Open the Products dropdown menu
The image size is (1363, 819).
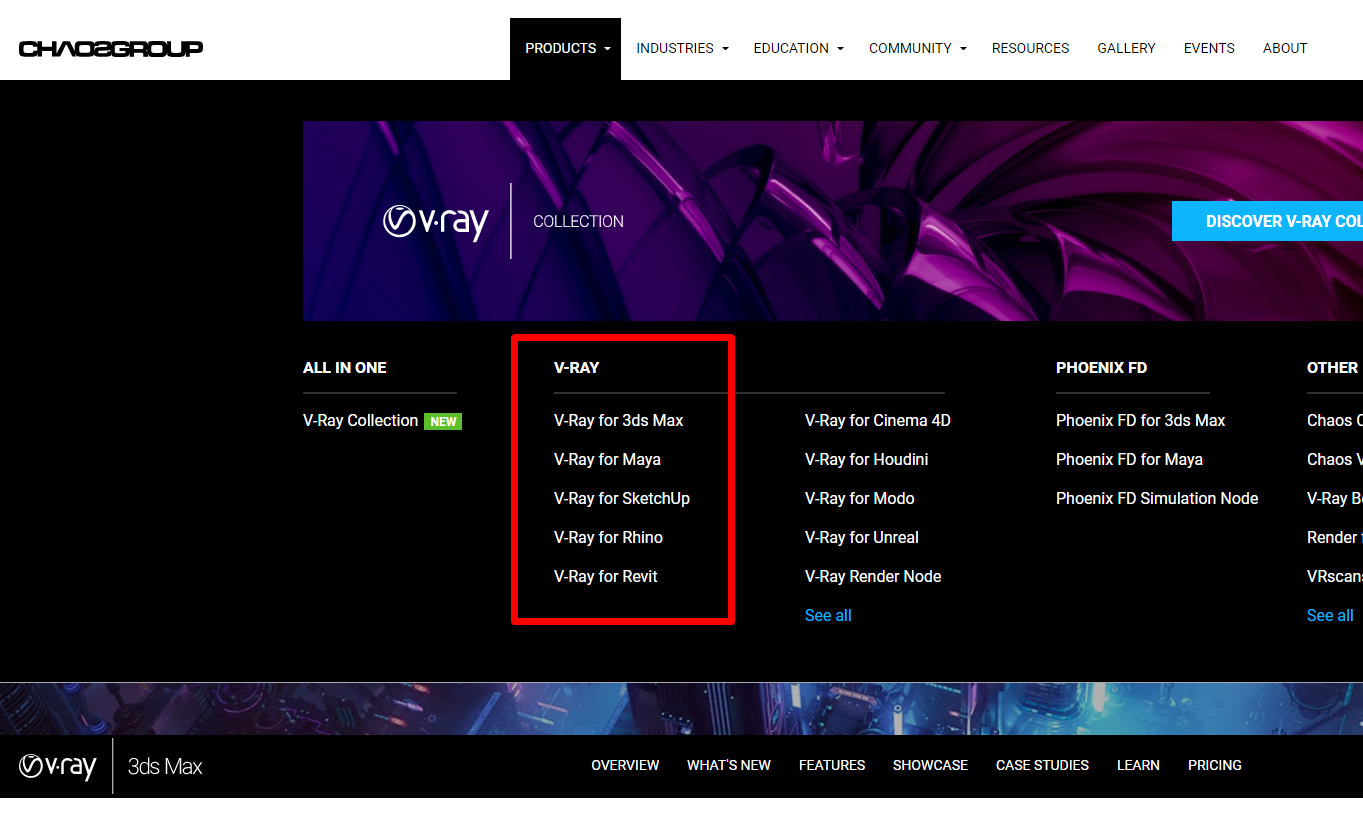566,48
